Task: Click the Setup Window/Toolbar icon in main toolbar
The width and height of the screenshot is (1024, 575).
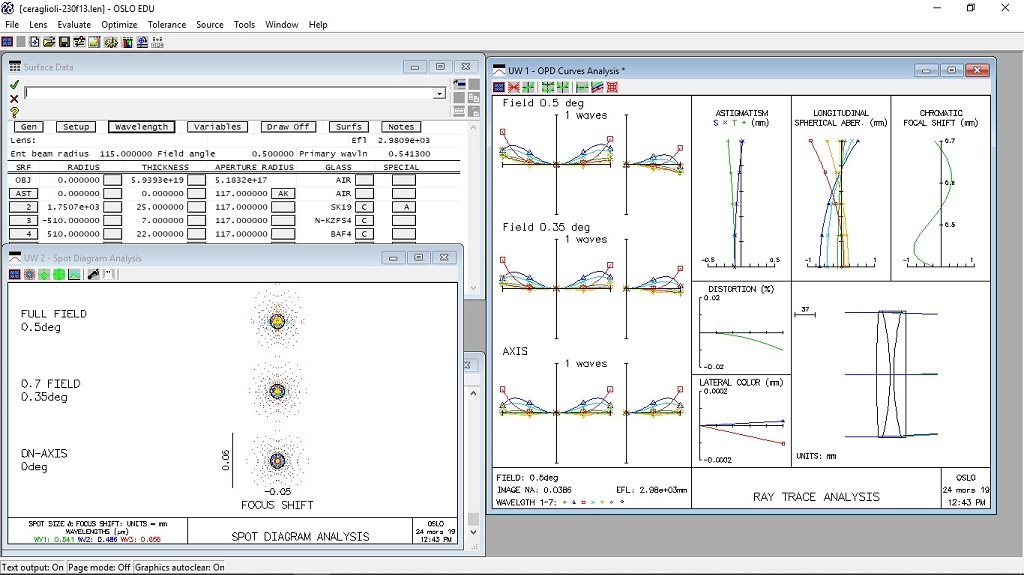Action: [7, 42]
